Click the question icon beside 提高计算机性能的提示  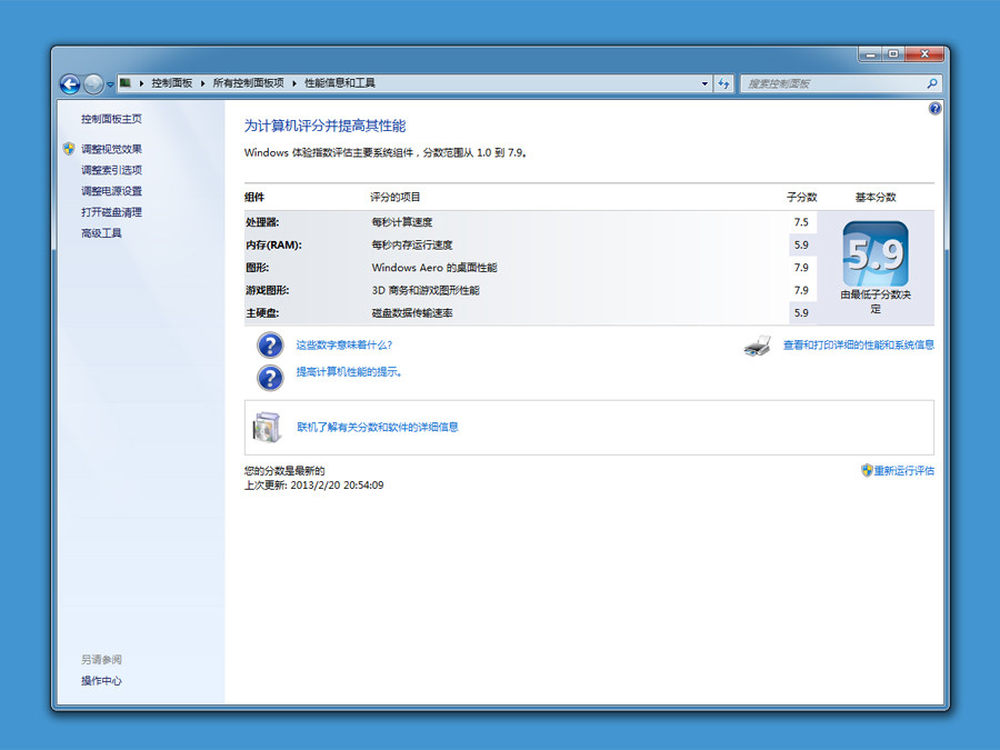coord(270,378)
